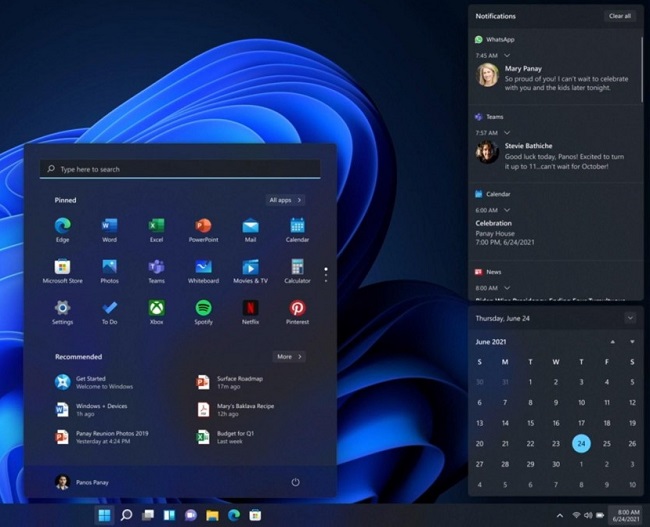
Task: Open Get Started recommended item
Action: (x=94, y=382)
